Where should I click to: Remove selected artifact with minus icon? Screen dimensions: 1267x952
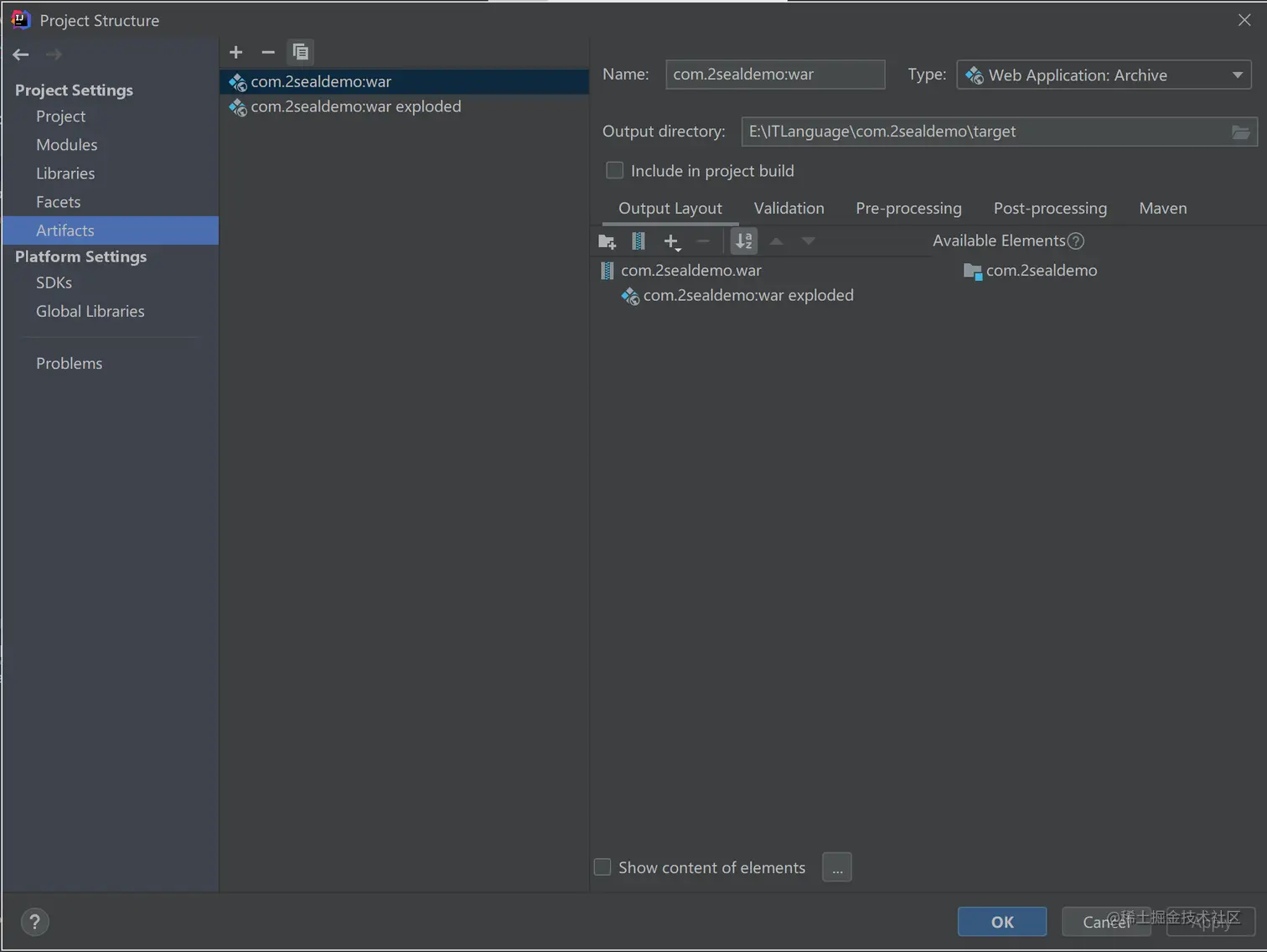pos(268,52)
